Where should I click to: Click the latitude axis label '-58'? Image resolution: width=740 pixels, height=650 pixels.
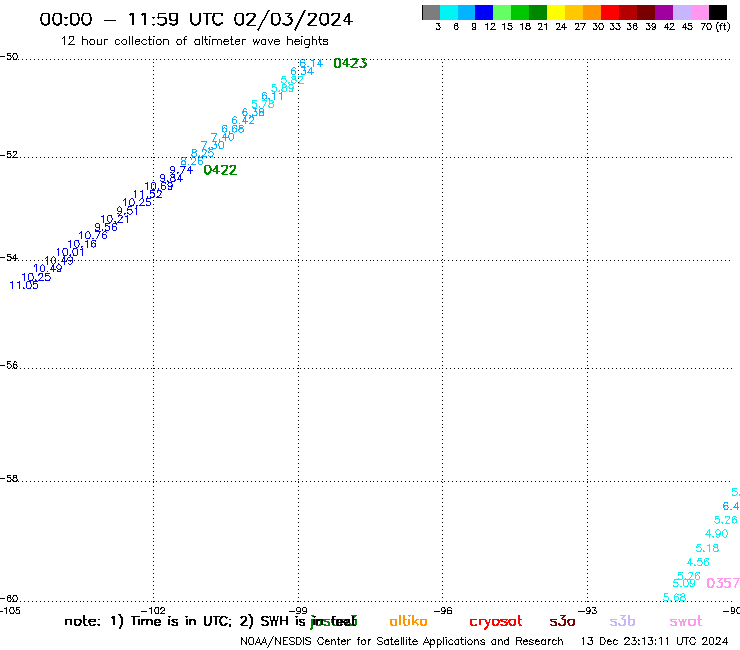pyautogui.click(x=9, y=479)
